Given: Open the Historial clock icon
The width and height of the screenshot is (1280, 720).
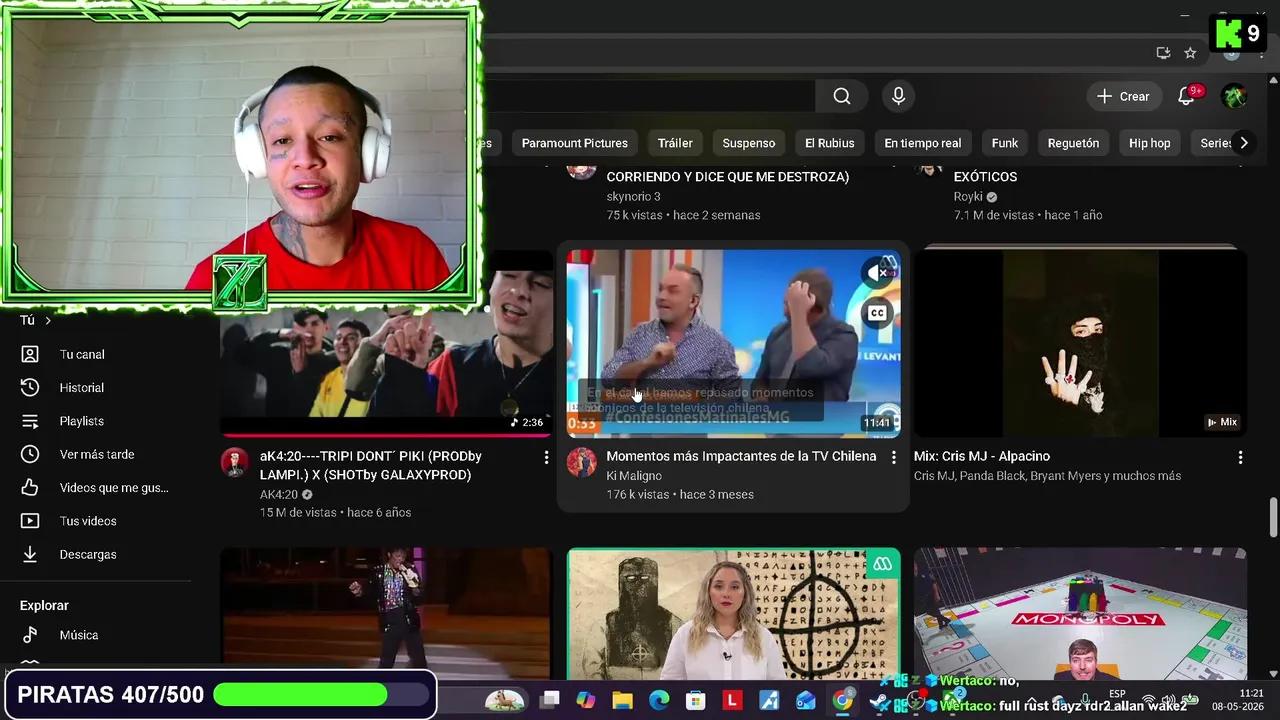Looking at the screenshot, I should 30,387.
